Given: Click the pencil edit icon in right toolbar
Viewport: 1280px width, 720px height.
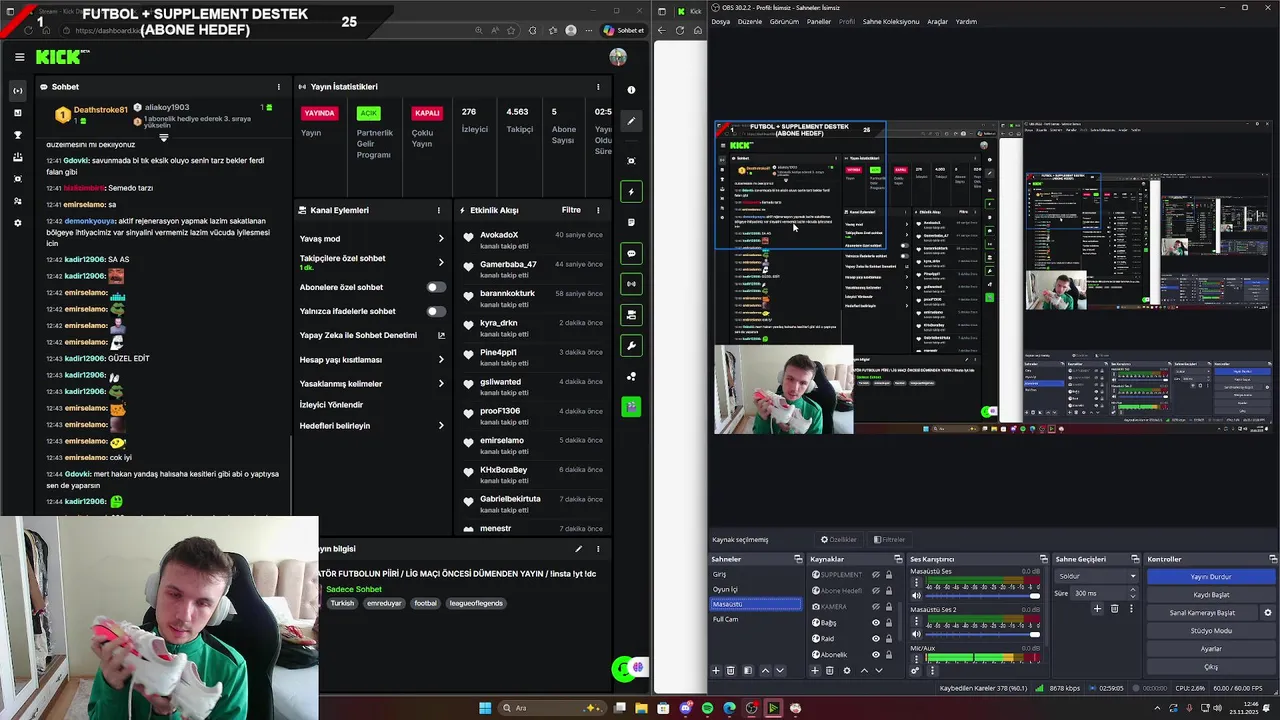Looking at the screenshot, I should click(x=631, y=121).
